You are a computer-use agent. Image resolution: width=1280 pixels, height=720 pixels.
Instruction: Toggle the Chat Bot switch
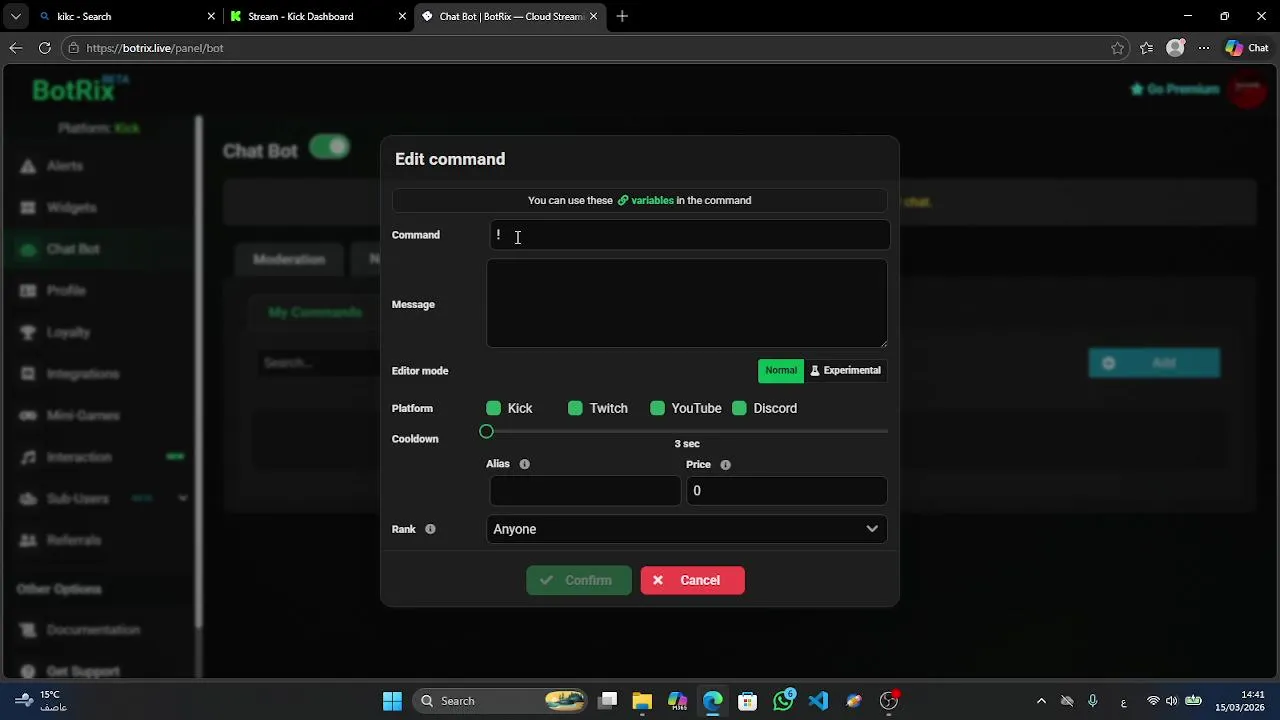coord(329,147)
